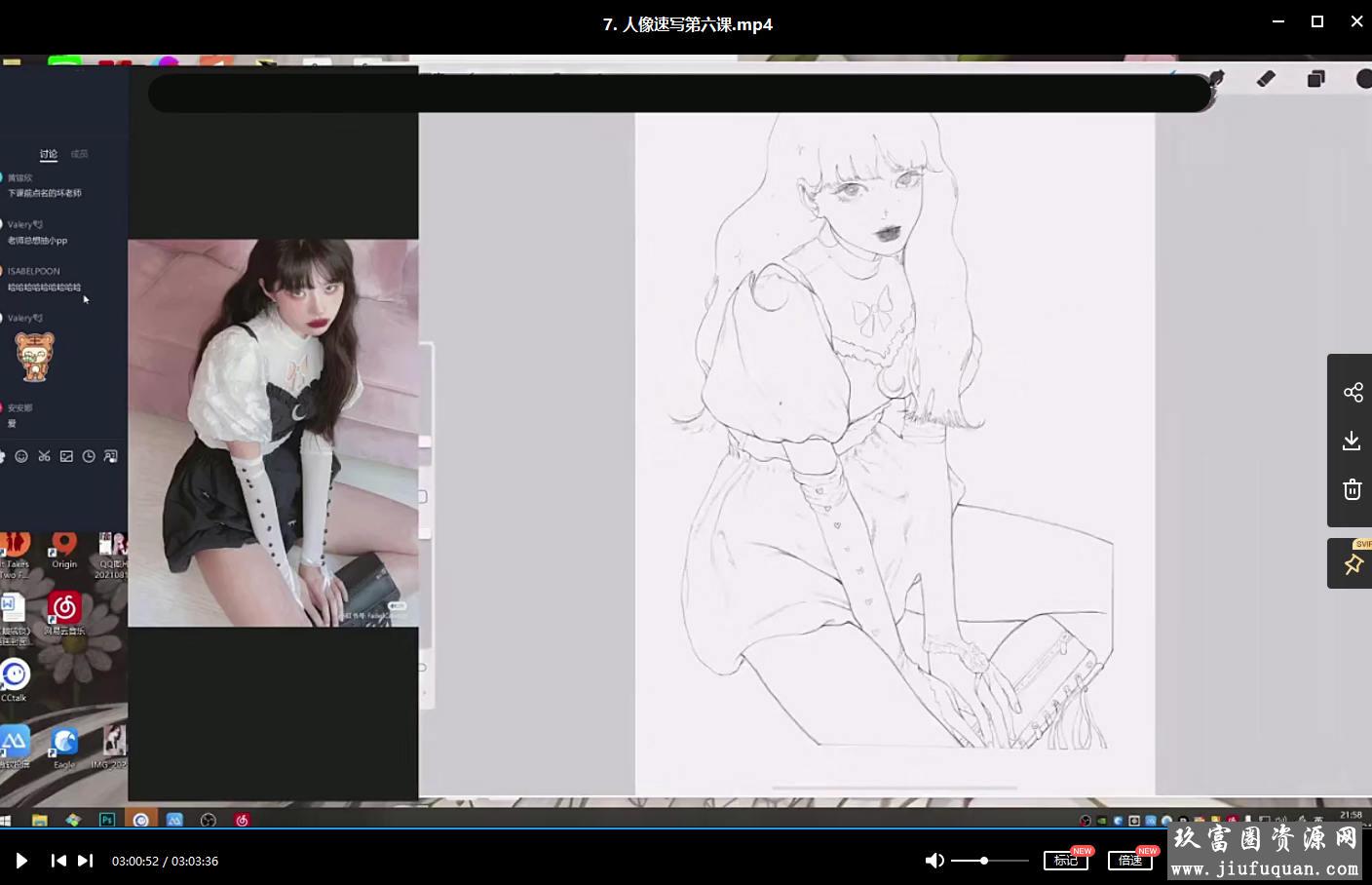Click the girl reference photo
Screen dimensions: 1372x885
point(273,433)
